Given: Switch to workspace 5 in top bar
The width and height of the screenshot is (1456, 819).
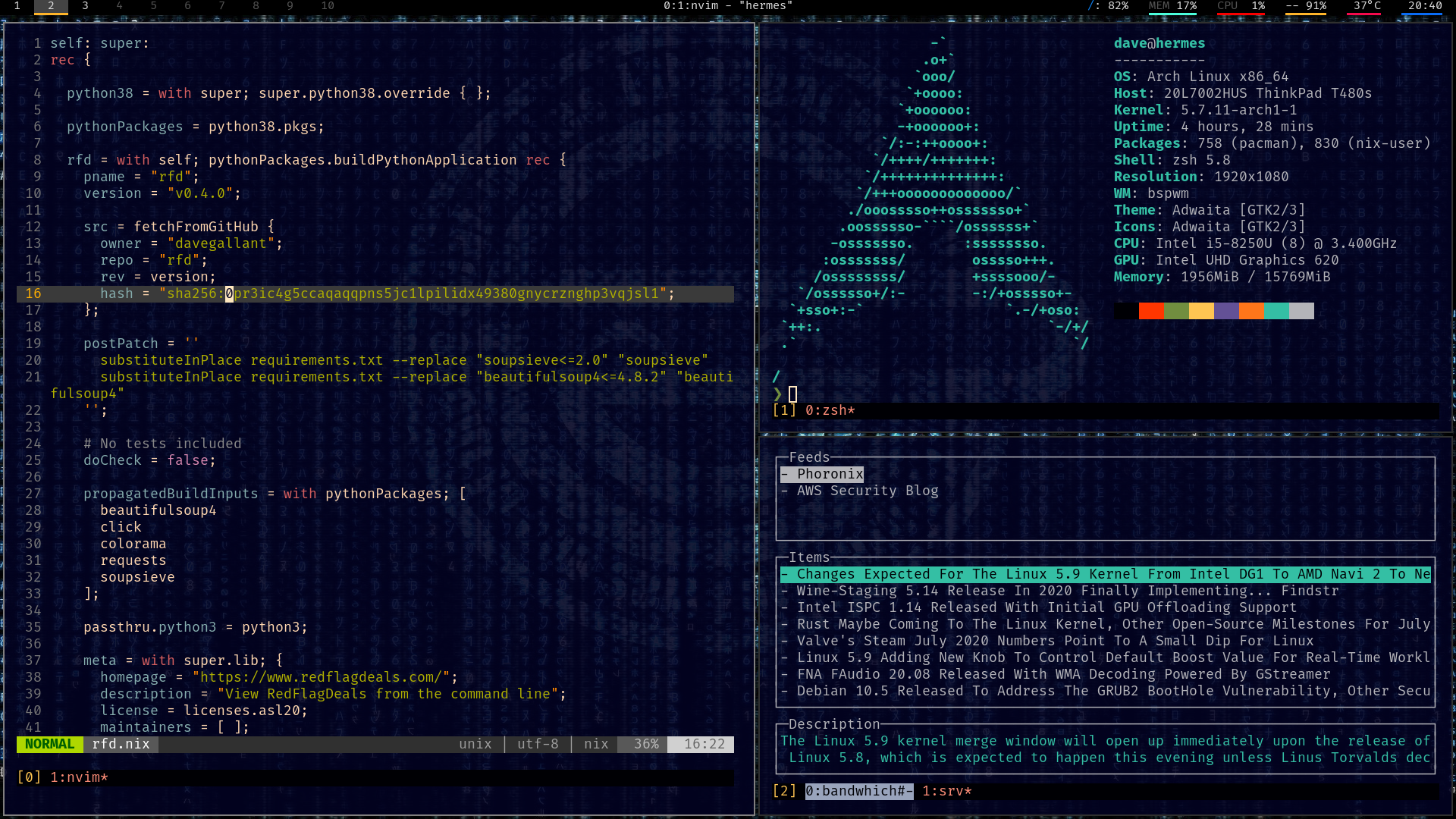Looking at the screenshot, I should coord(153,6).
